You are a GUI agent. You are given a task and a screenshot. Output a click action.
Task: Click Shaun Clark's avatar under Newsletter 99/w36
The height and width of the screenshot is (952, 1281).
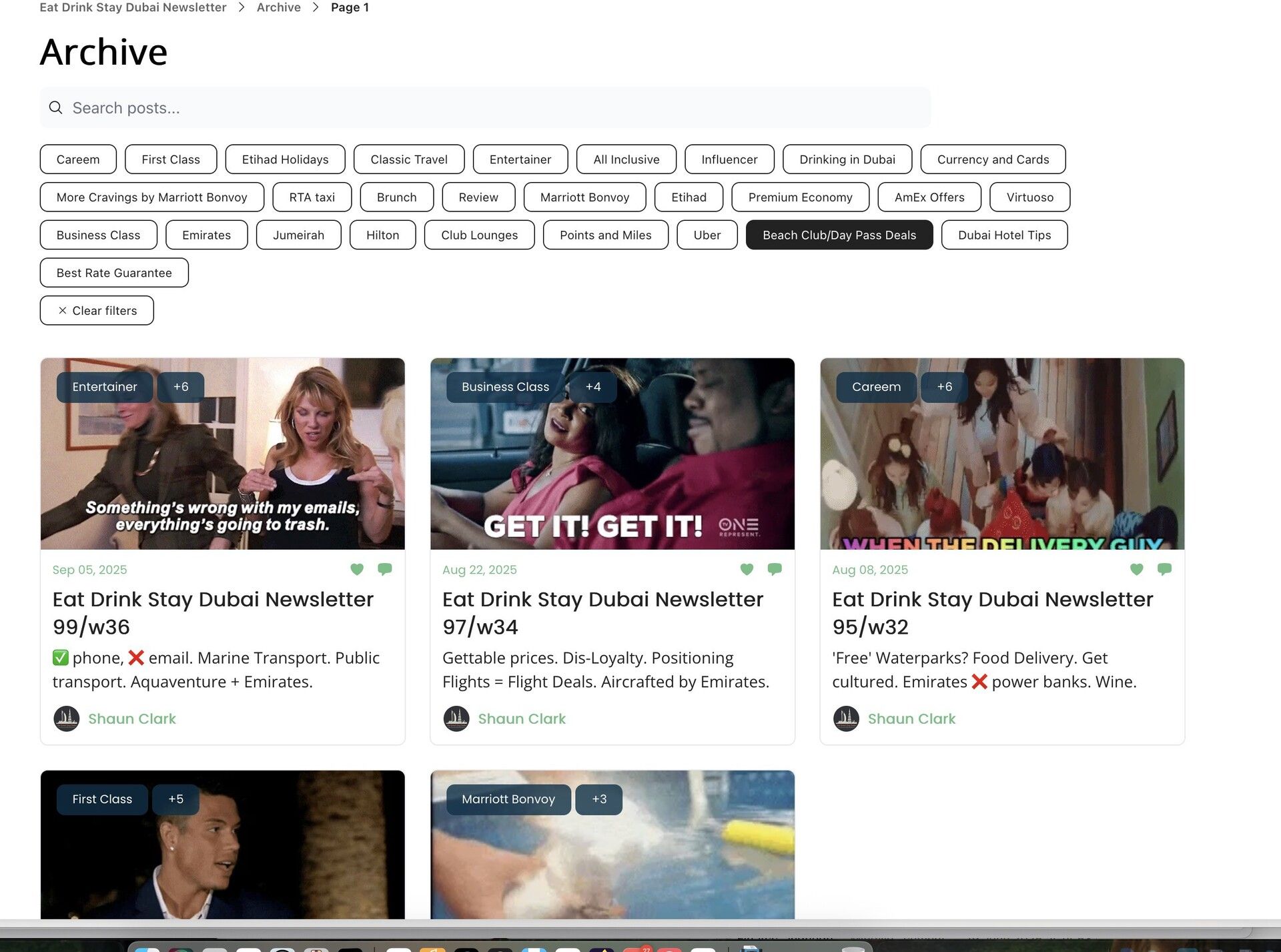coord(66,719)
